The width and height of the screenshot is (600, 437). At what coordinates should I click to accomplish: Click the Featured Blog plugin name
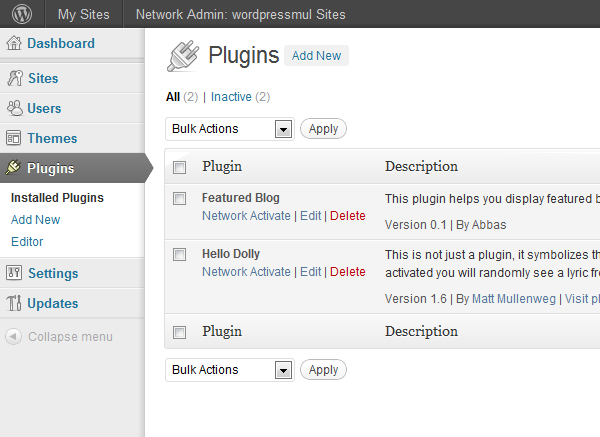241,198
